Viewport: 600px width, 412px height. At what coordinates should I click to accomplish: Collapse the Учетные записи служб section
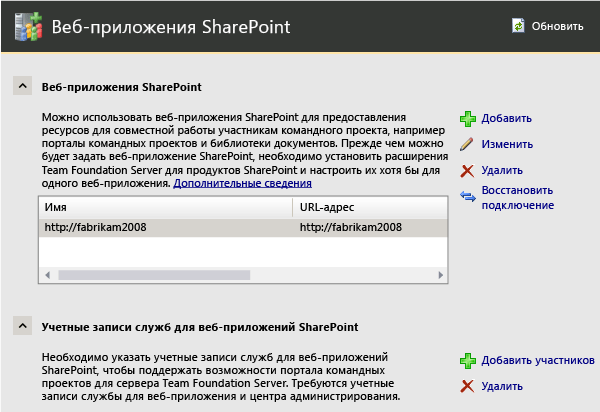pyautogui.click(x=23, y=326)
